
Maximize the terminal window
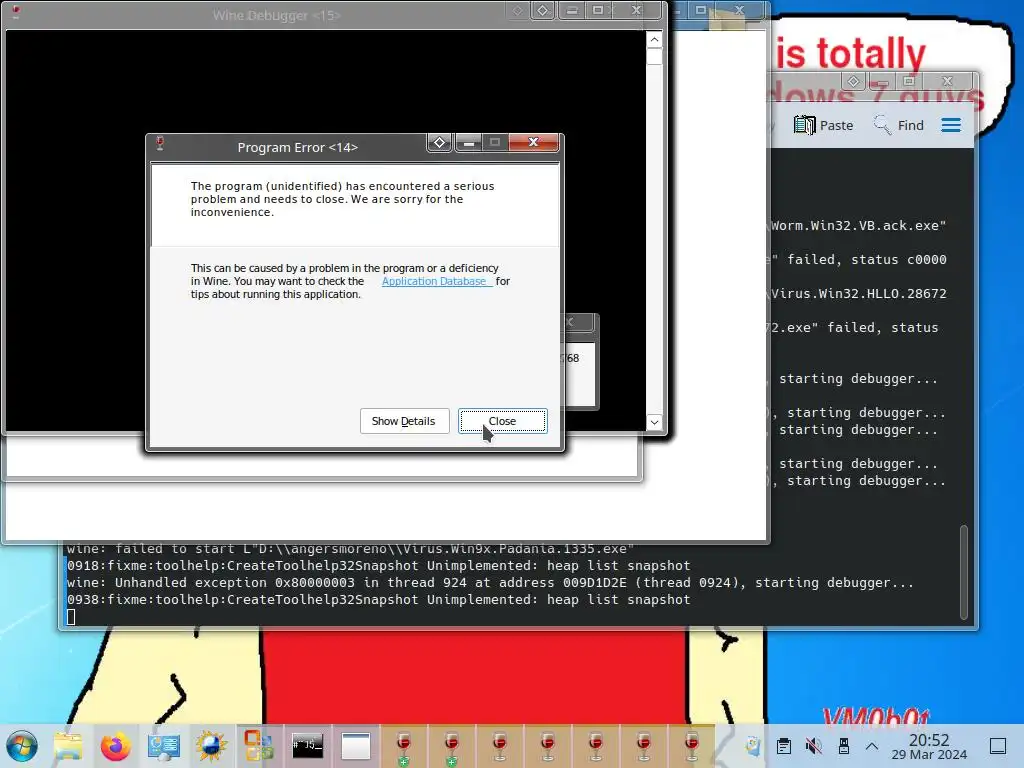click(908, 82)
